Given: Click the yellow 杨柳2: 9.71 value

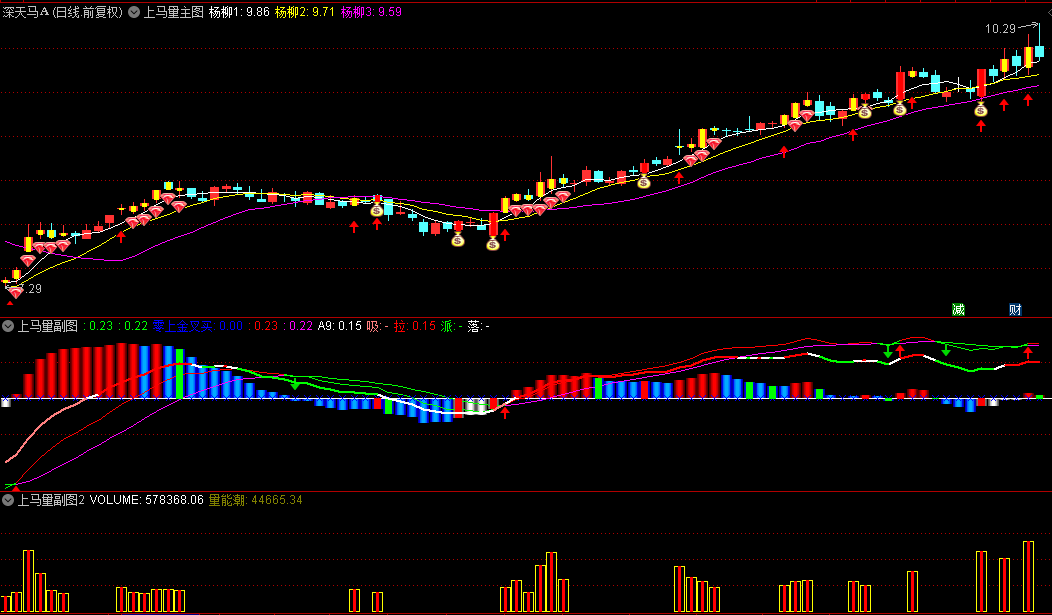Looking at the screenshot, I should pyautogui.click(x=305, y=12).
